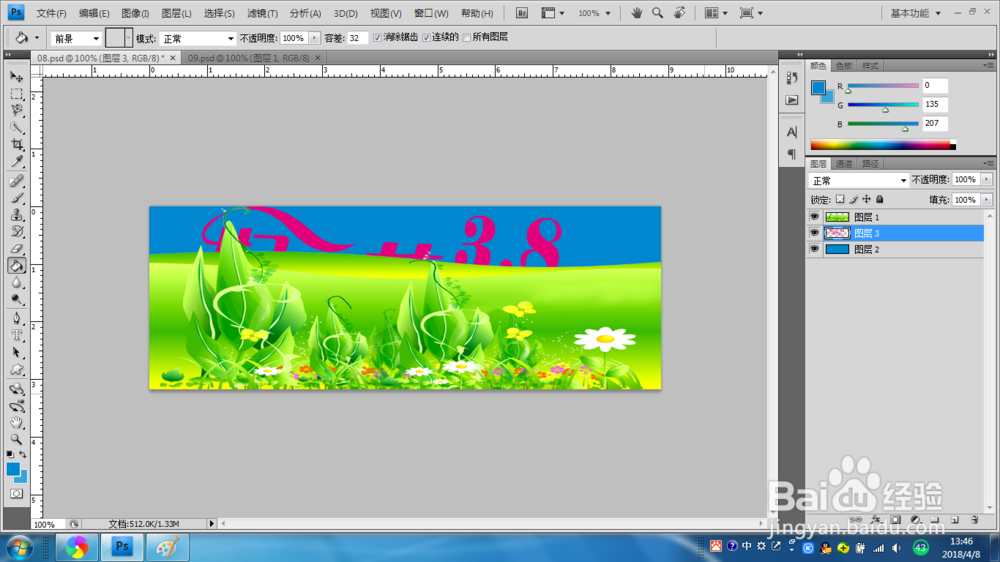Open the Character panel icon
The height and width of the screenshot is (562, 1000).
(x=791, y=132)
